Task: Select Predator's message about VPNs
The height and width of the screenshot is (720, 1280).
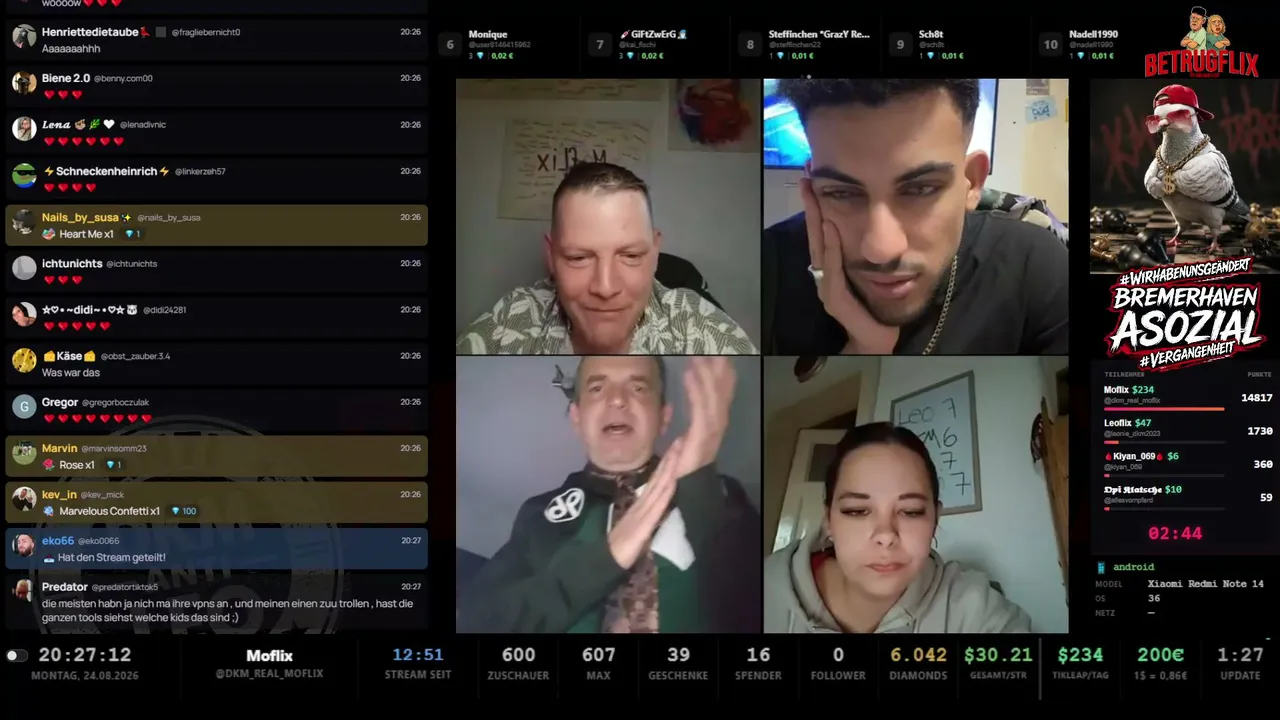Action: 228,610
